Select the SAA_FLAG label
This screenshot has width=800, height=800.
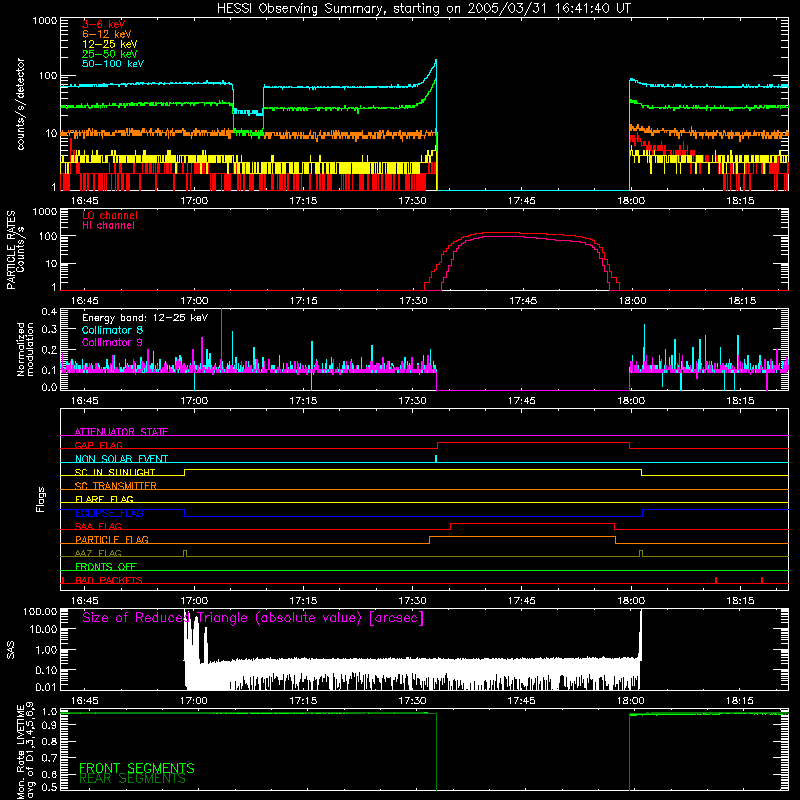point(98,526)
